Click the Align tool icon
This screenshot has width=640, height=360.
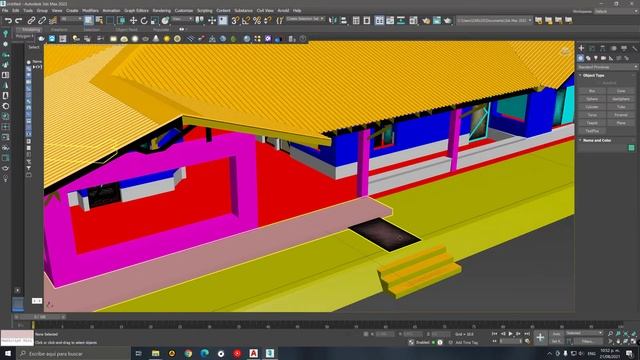[344, 20]
